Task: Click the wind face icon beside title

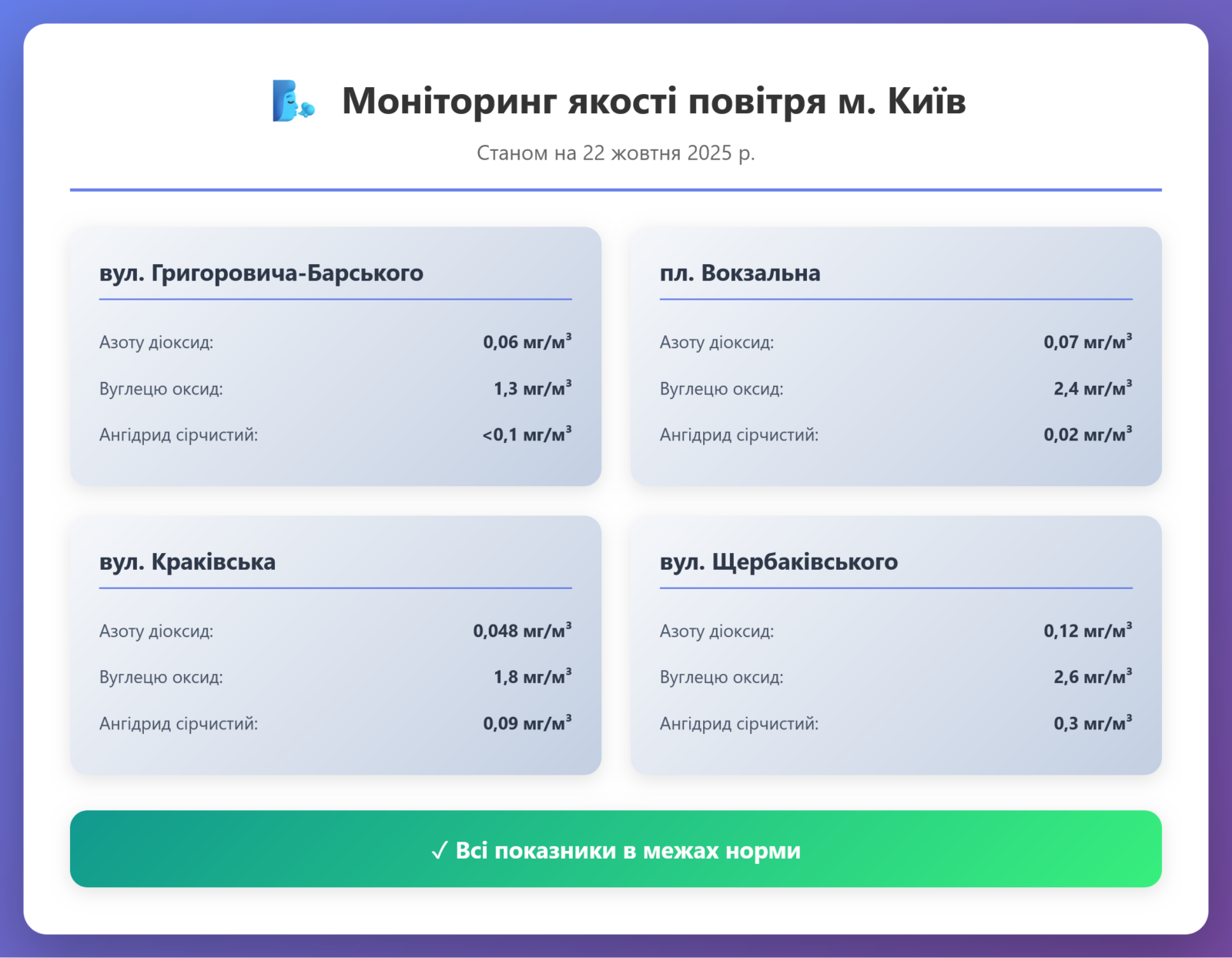Action: coord(293,101)
